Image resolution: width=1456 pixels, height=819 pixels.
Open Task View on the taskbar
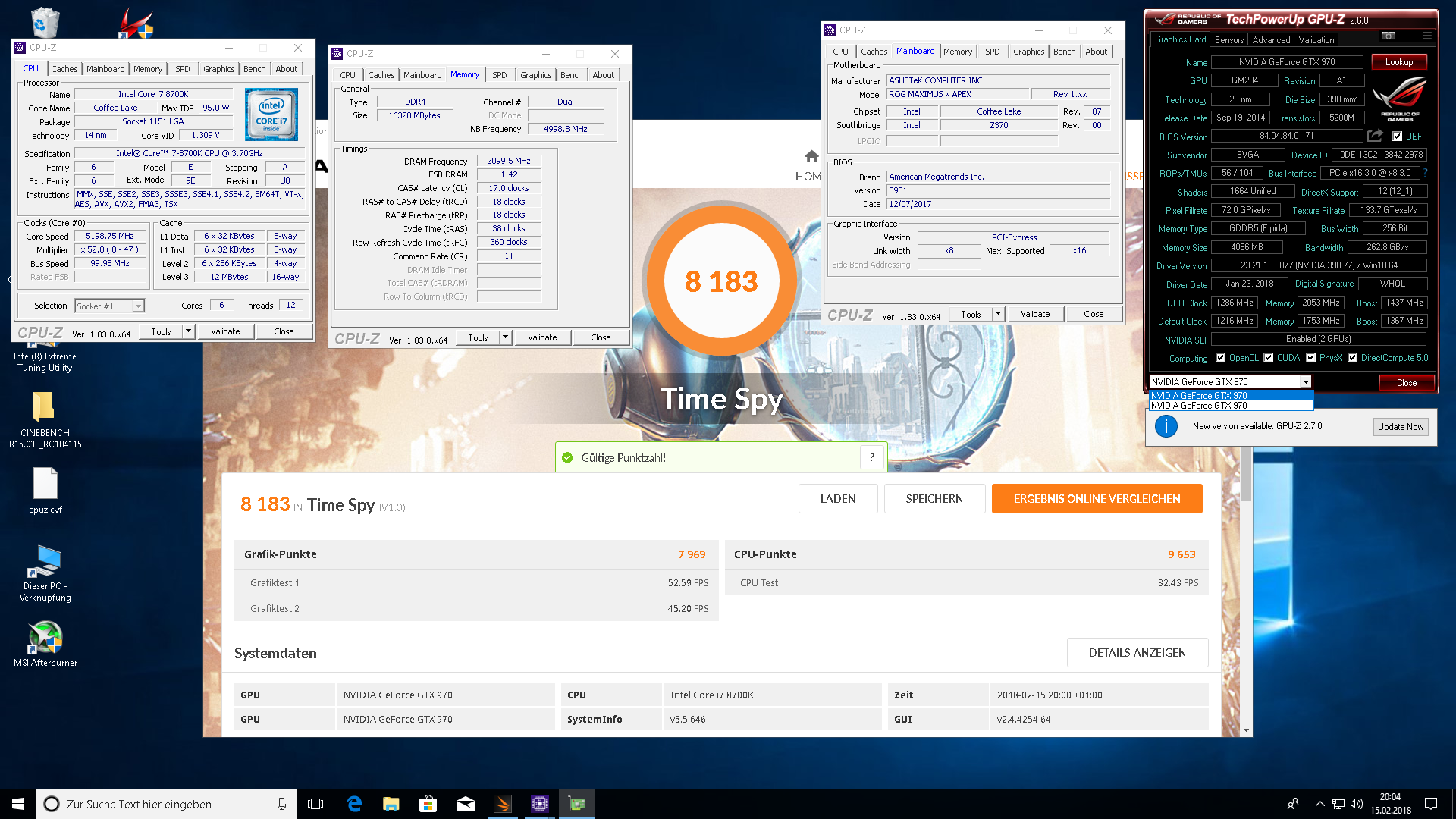tap(315, 804)
